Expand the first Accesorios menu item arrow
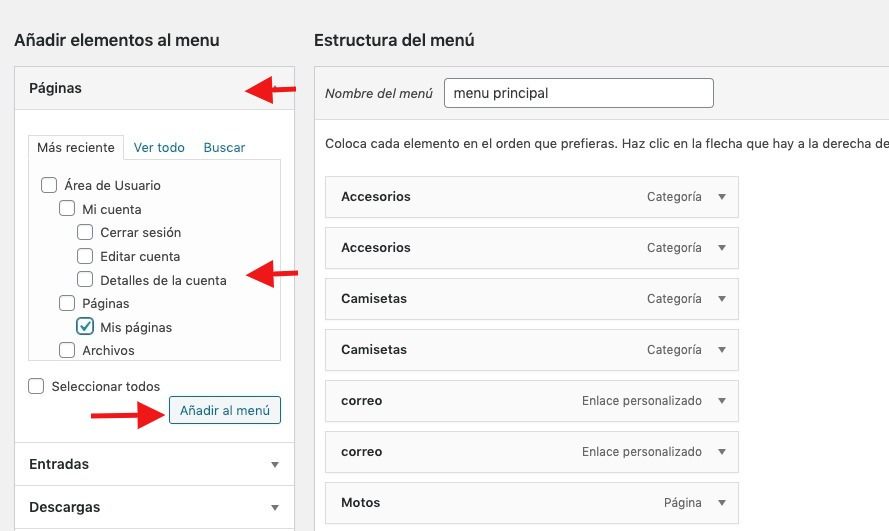Screen dimensions: 889x531 coord(722,197)
